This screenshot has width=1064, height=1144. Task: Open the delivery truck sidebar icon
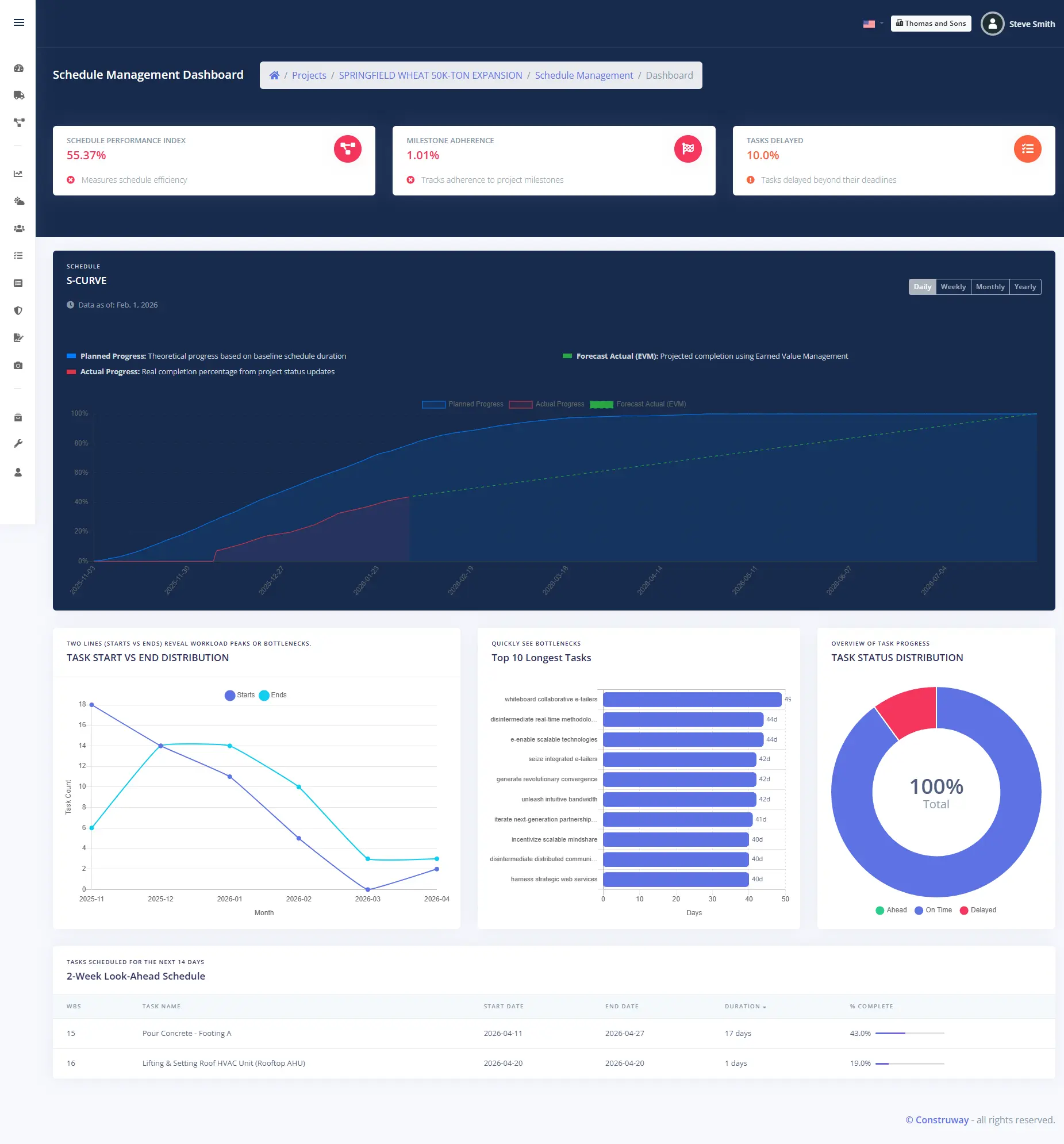click(x=18, y=95)
